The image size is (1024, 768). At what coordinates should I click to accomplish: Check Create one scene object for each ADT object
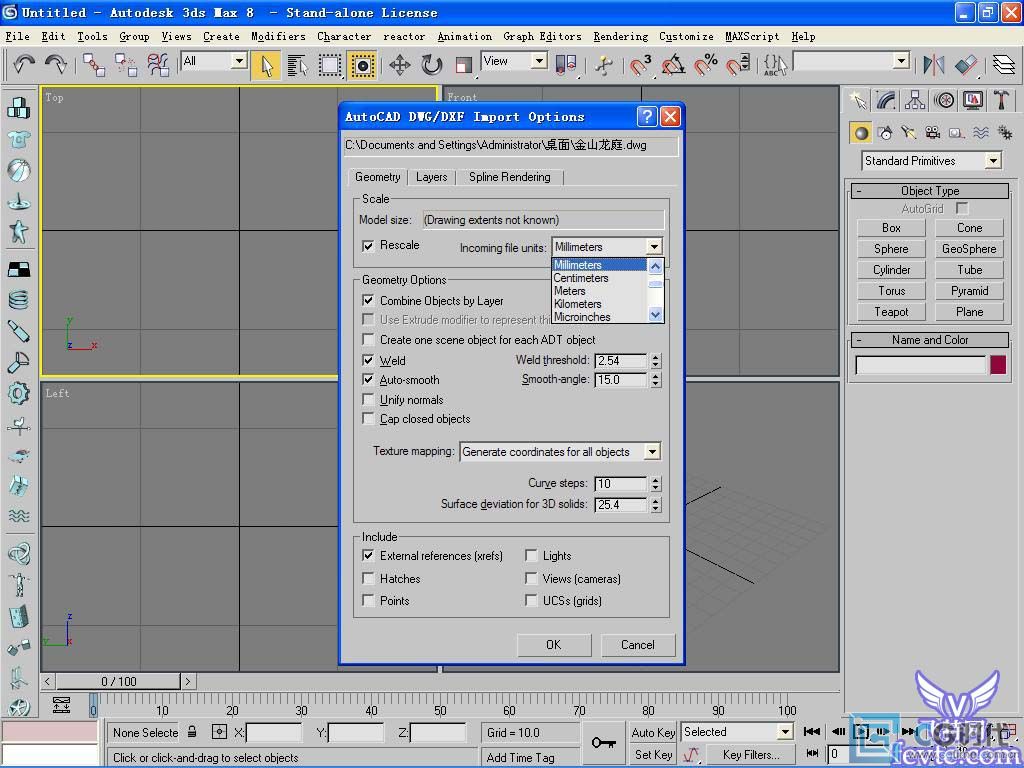point(368,340)
